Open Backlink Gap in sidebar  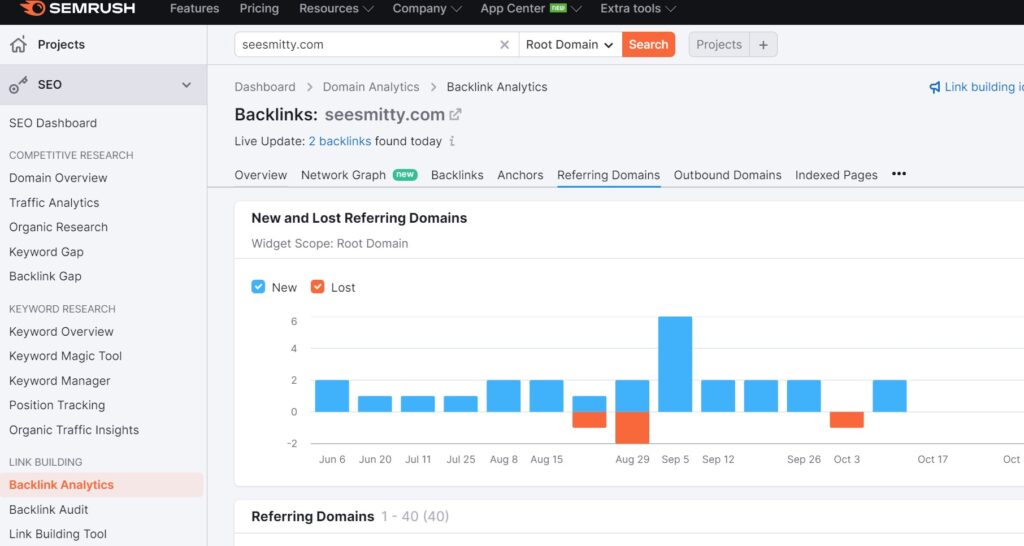click(x=45, y=276)
